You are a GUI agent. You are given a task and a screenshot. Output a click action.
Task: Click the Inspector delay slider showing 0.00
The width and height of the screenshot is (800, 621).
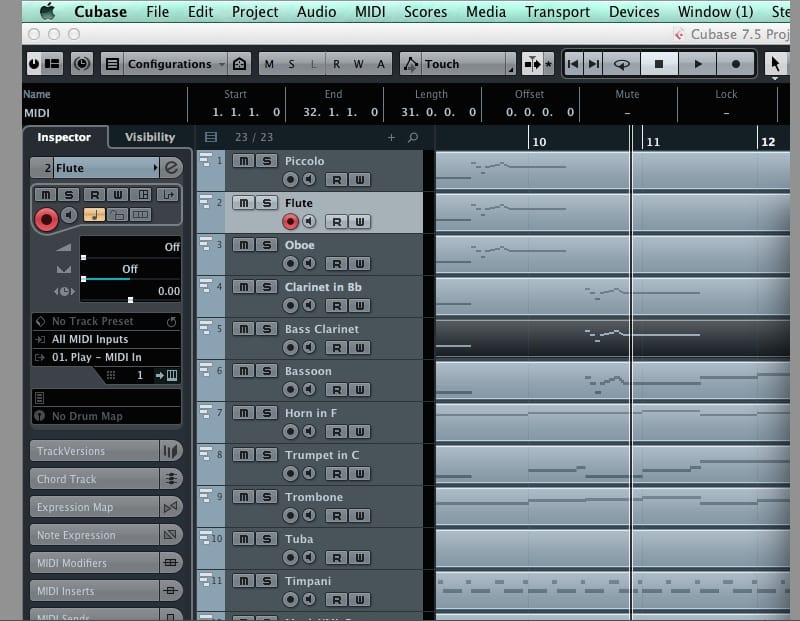[131, 291]
